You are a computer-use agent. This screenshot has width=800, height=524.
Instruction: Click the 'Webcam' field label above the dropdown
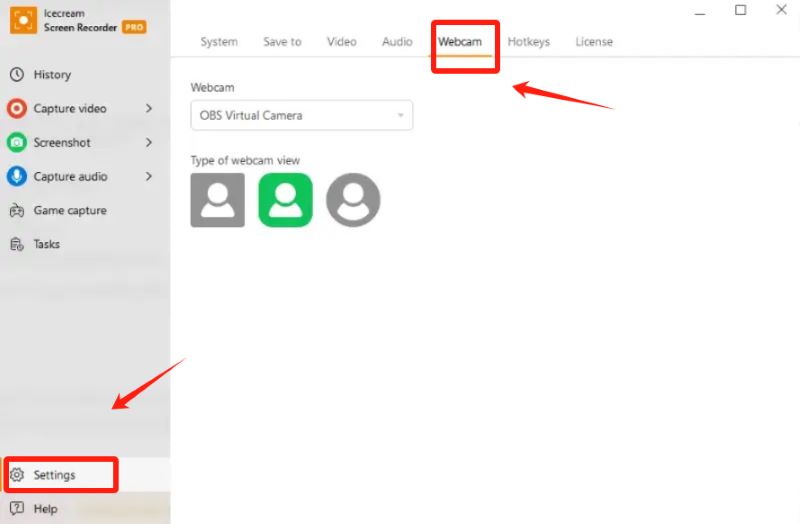(x=212, y=87)
